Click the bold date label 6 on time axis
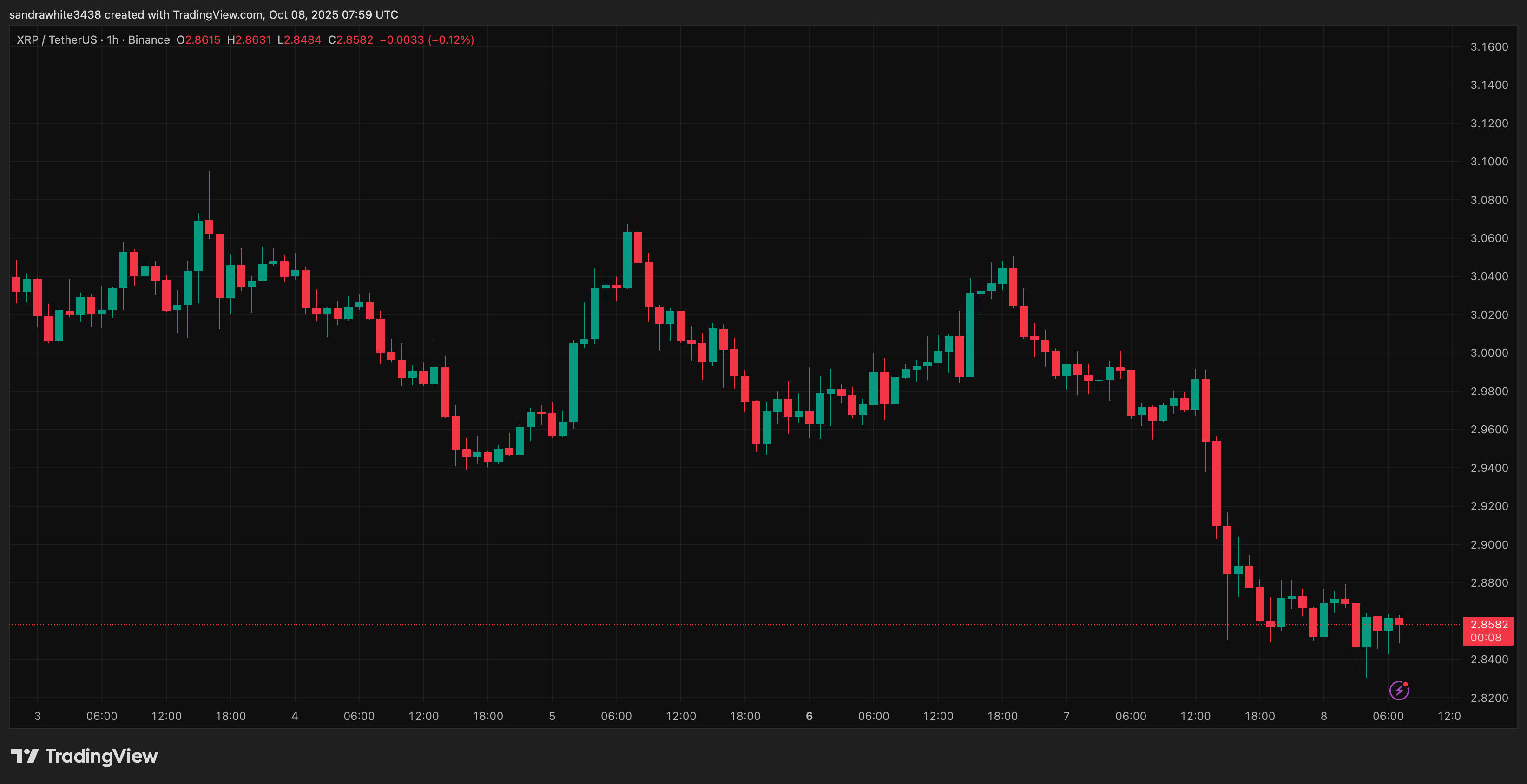 [x=809, y=716]
